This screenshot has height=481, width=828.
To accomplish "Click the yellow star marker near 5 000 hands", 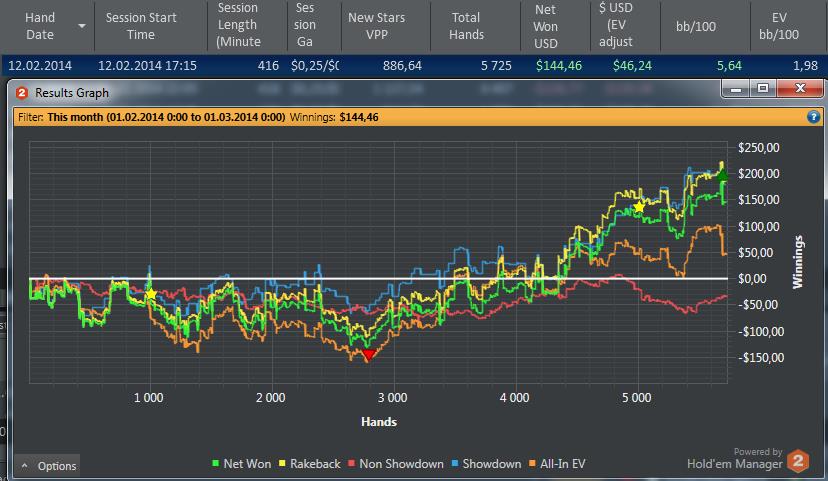I will pos(639,207).
